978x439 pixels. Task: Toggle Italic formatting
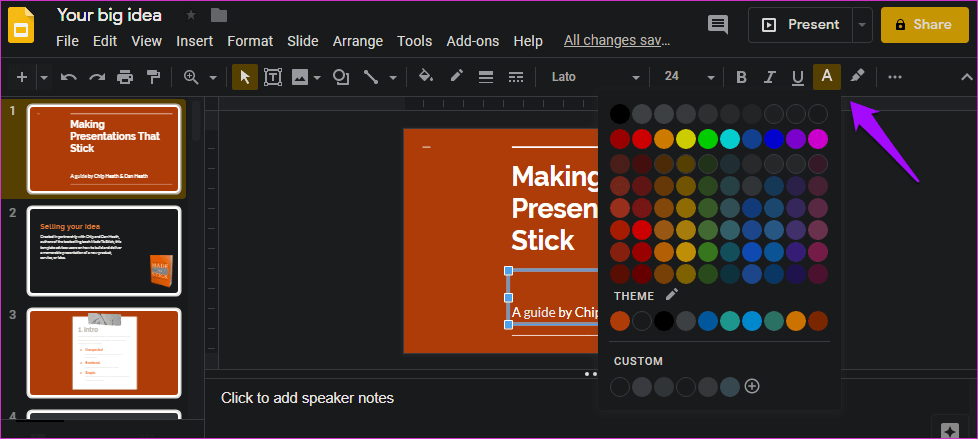[x=769, y=77]
